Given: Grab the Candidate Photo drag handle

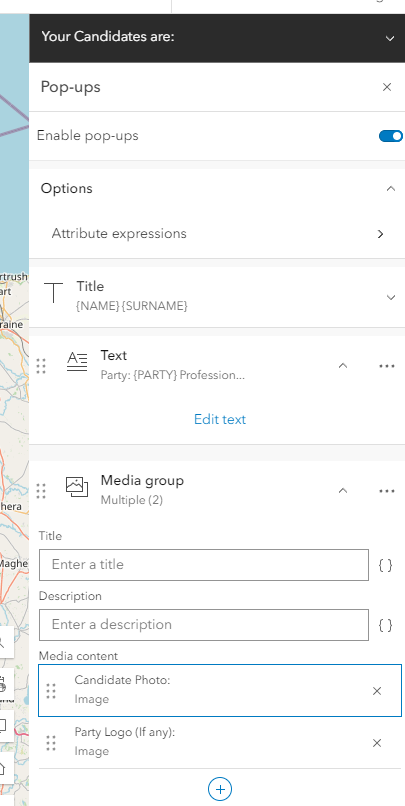Looking at the screenshot, I should pos(51,691).
